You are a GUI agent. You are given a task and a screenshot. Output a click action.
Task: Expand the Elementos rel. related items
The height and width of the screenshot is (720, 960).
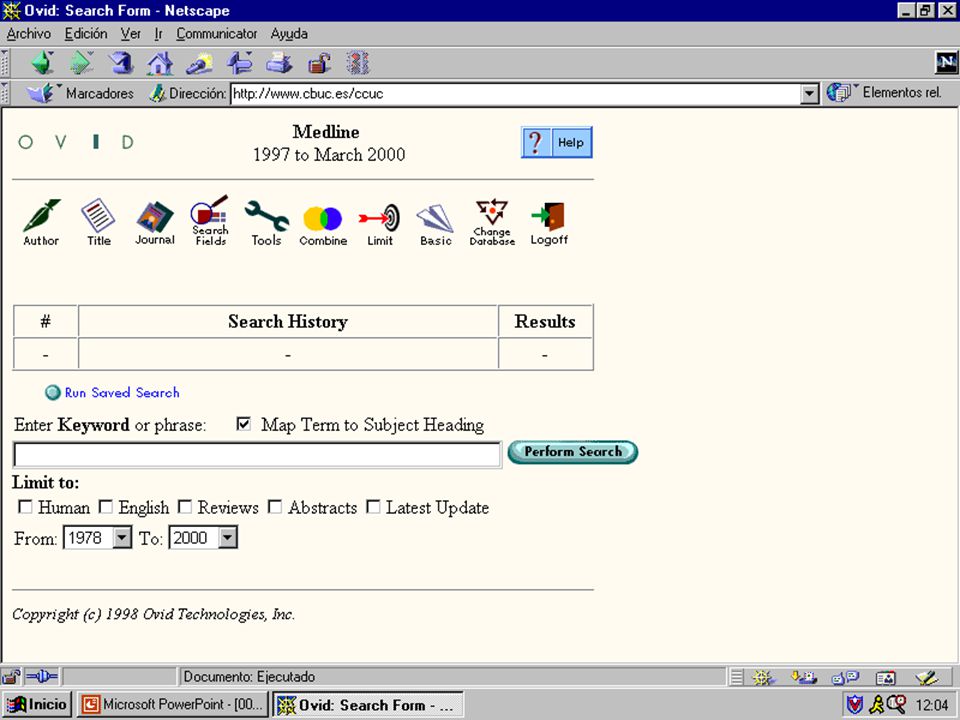point(884,92)
